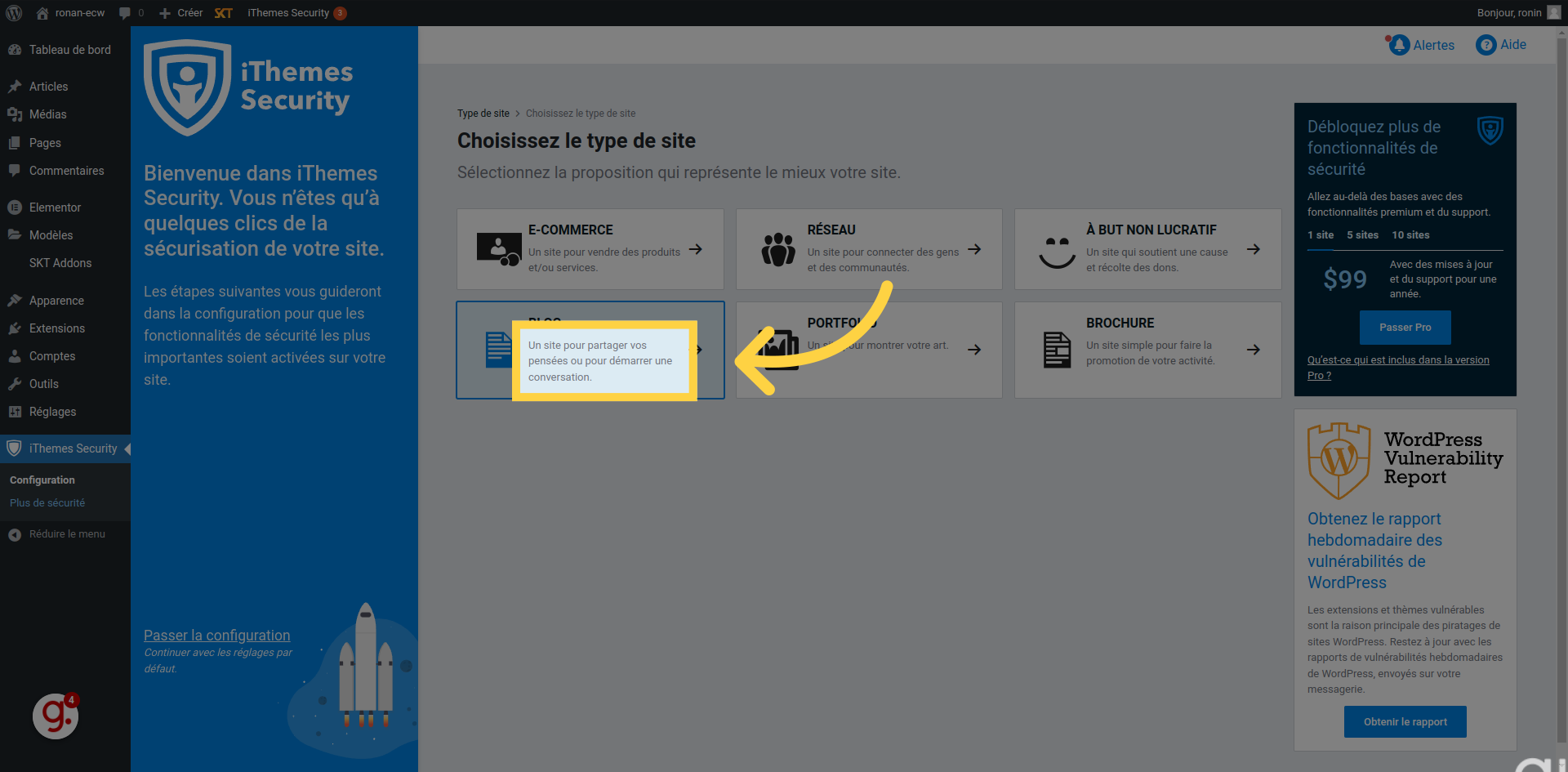Select the 5 sites pricing tab
The width and height of the screenshot is (1568, 772).
pyautogui.click(x=1363, y=235)
